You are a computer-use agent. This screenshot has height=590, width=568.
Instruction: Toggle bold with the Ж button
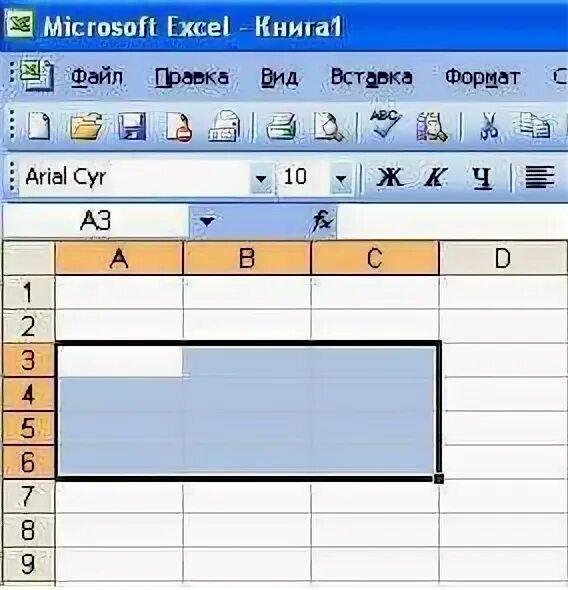point(390,177)
